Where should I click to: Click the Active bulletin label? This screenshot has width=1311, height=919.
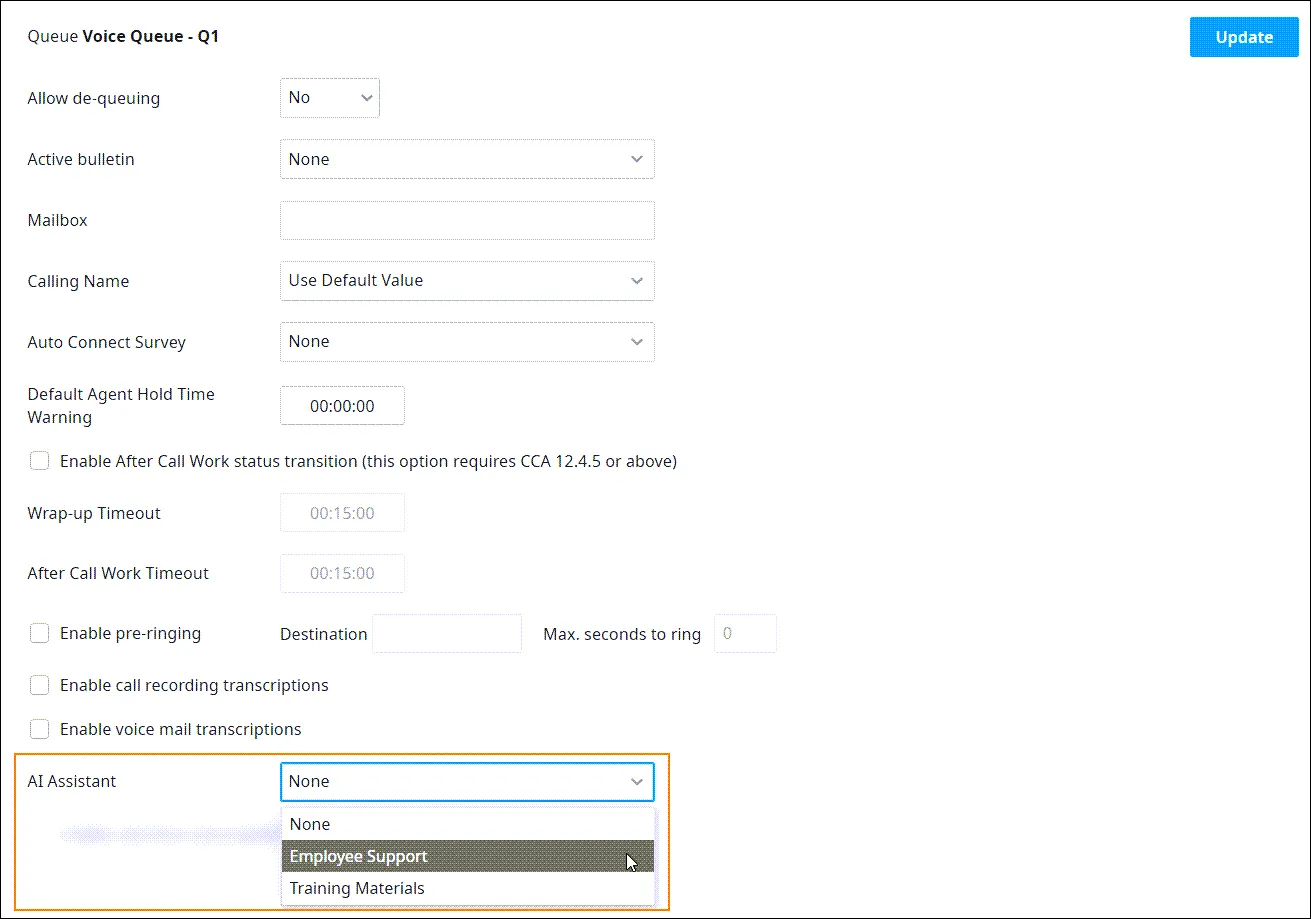pos(81,159)
